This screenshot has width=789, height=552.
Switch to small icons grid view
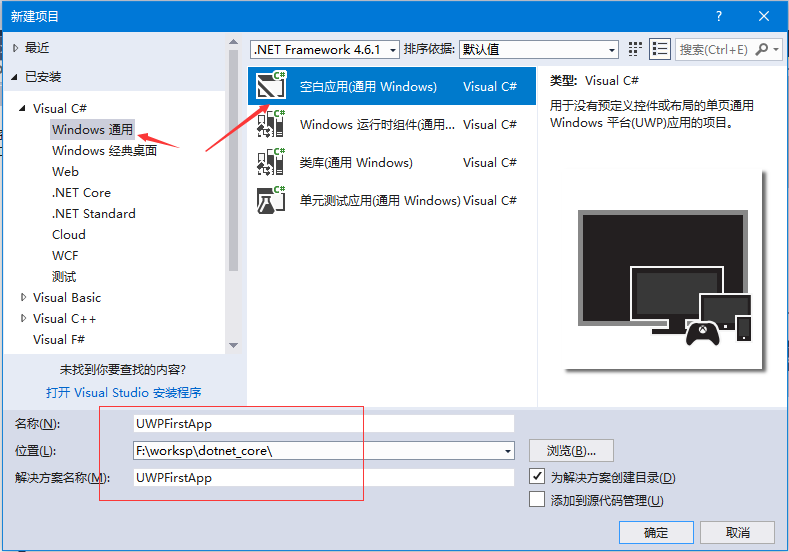point(636,49)
